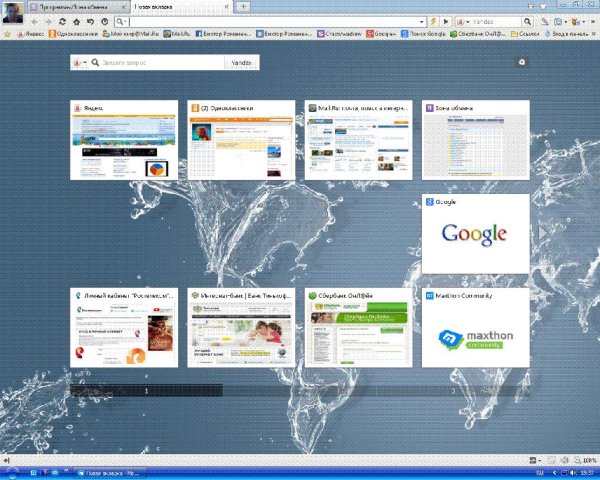Click the volume icon in the system tray
The image size is (600, 480).
pyautogui.click(x=572, y=473)
